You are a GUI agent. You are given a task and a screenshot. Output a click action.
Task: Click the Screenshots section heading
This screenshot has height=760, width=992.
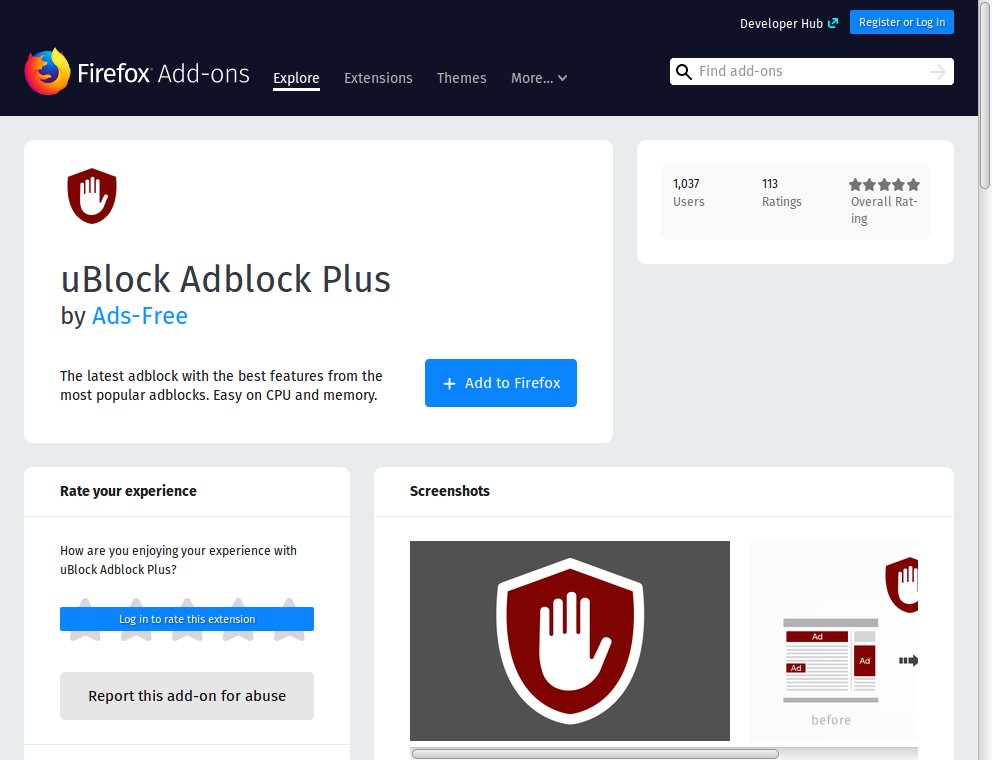click(x=449, y=491)
